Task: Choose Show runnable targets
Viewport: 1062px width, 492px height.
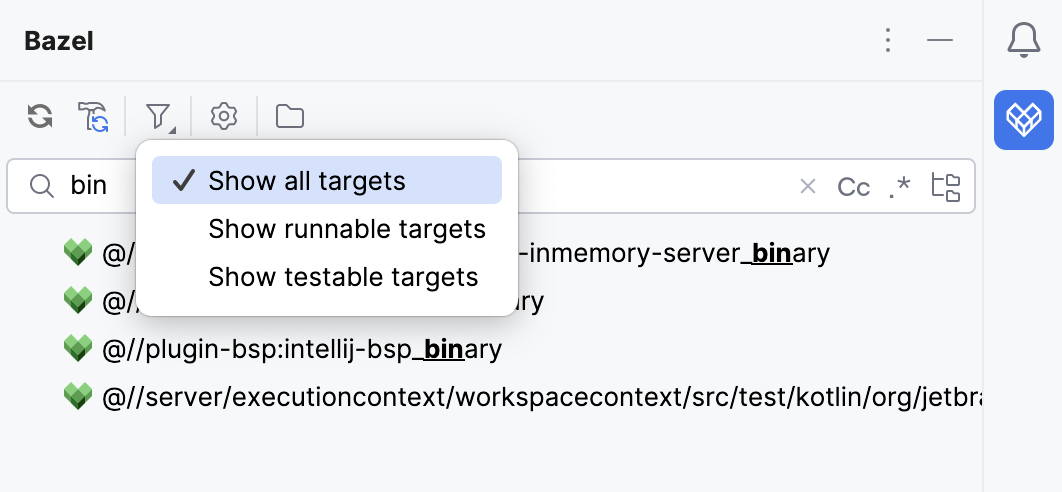Action: click(x=346, y=229)
